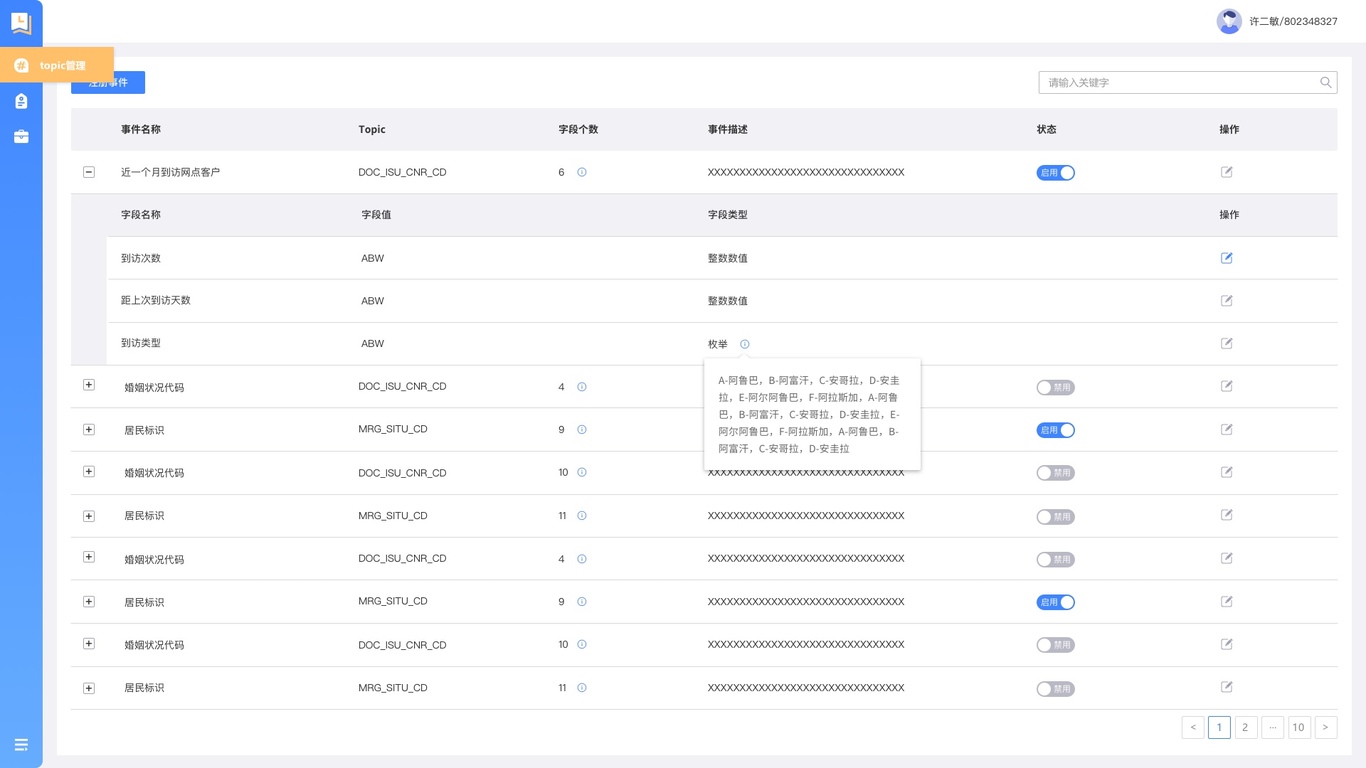Click the user avatar picture
The width and height of the screenshot is (1366, 768).
pos(1229,21)
